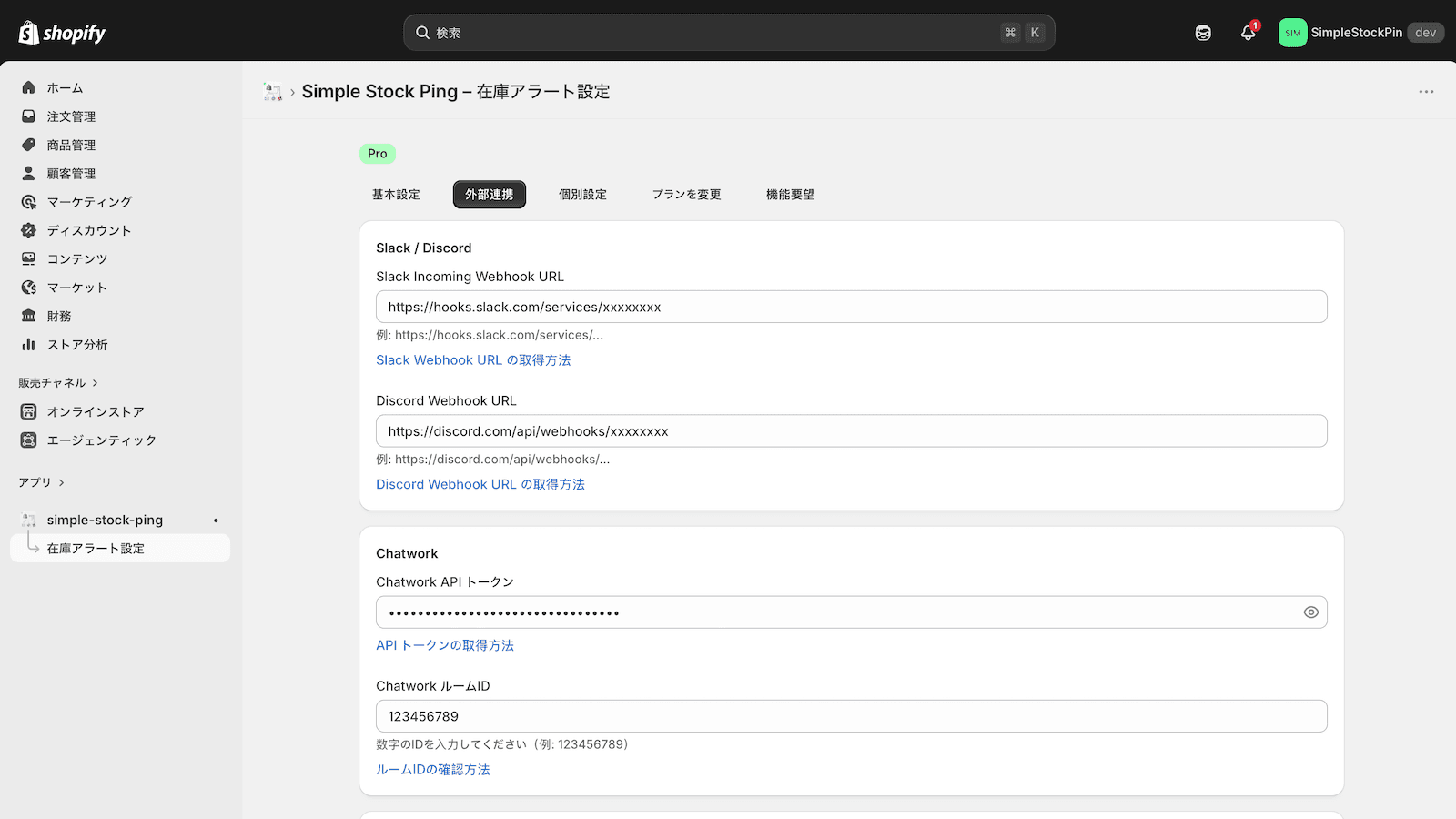Click the Discord Webhook URL field
This screenshot has height=819, width=1456.
pos(852,431)
